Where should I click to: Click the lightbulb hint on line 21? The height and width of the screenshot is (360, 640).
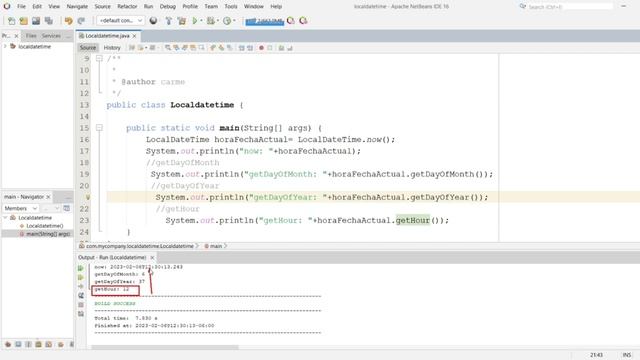coord(87,197)
